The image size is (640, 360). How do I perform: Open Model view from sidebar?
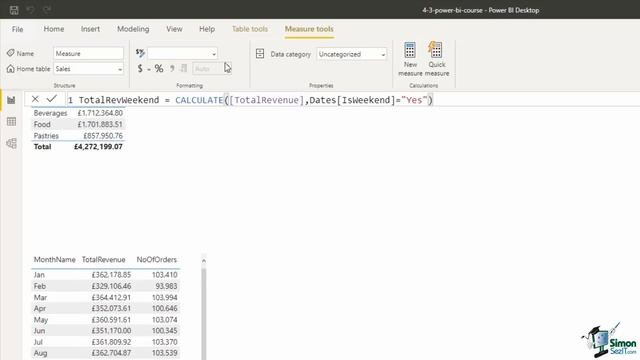click(11, 143)
